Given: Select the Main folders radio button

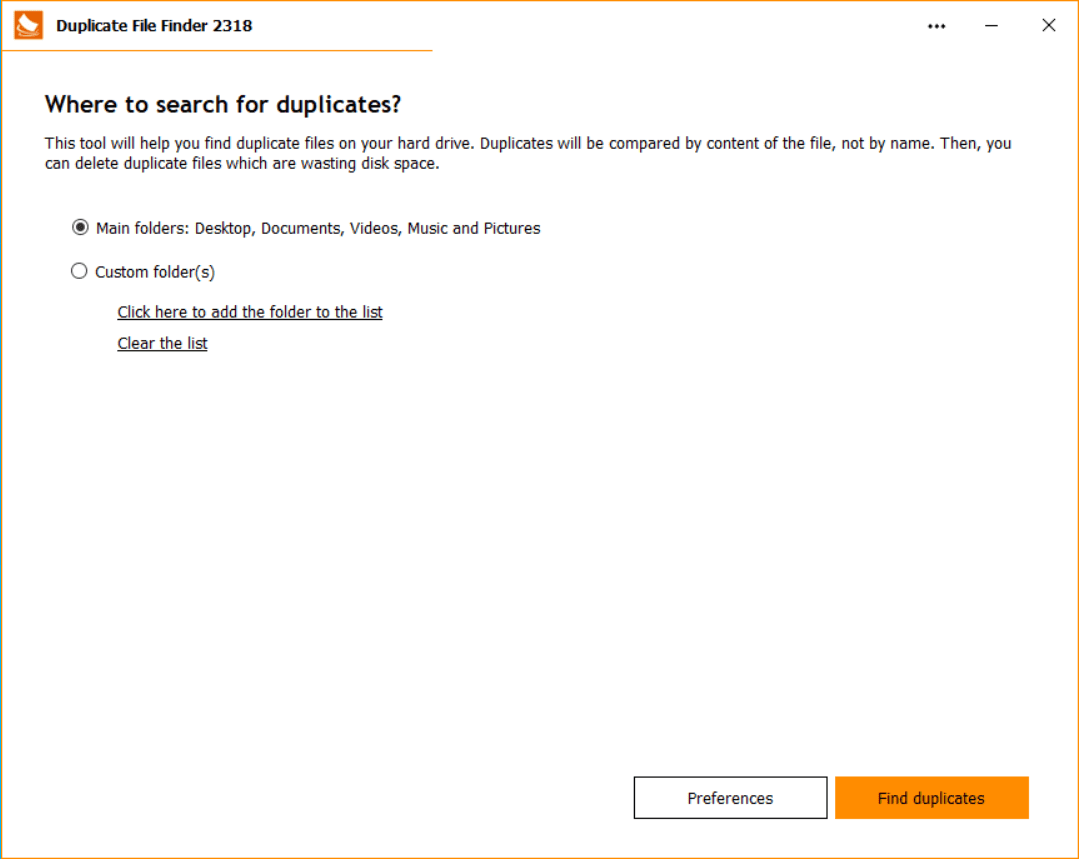Looking at the screenshot, I should click(x=80, y=228).
